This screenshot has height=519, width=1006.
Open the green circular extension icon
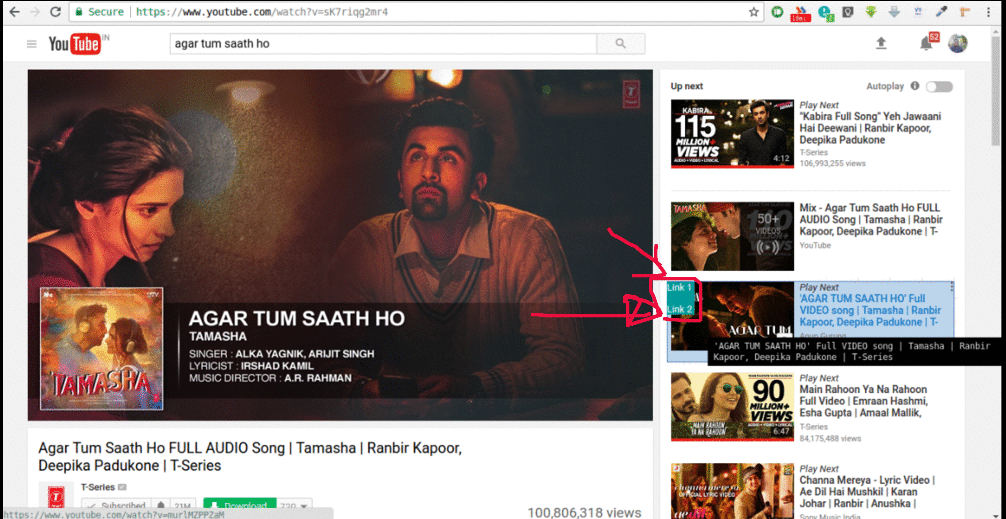(778, 12)
